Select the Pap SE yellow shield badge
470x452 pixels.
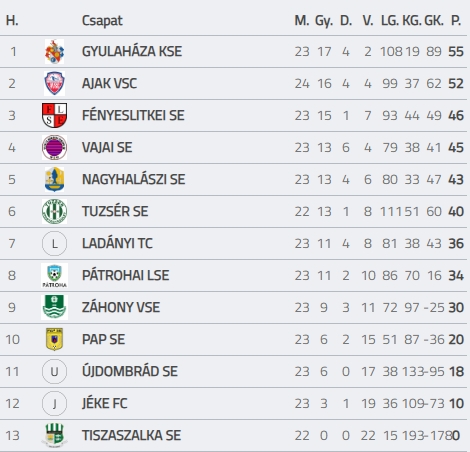click(x=54, y=339)
